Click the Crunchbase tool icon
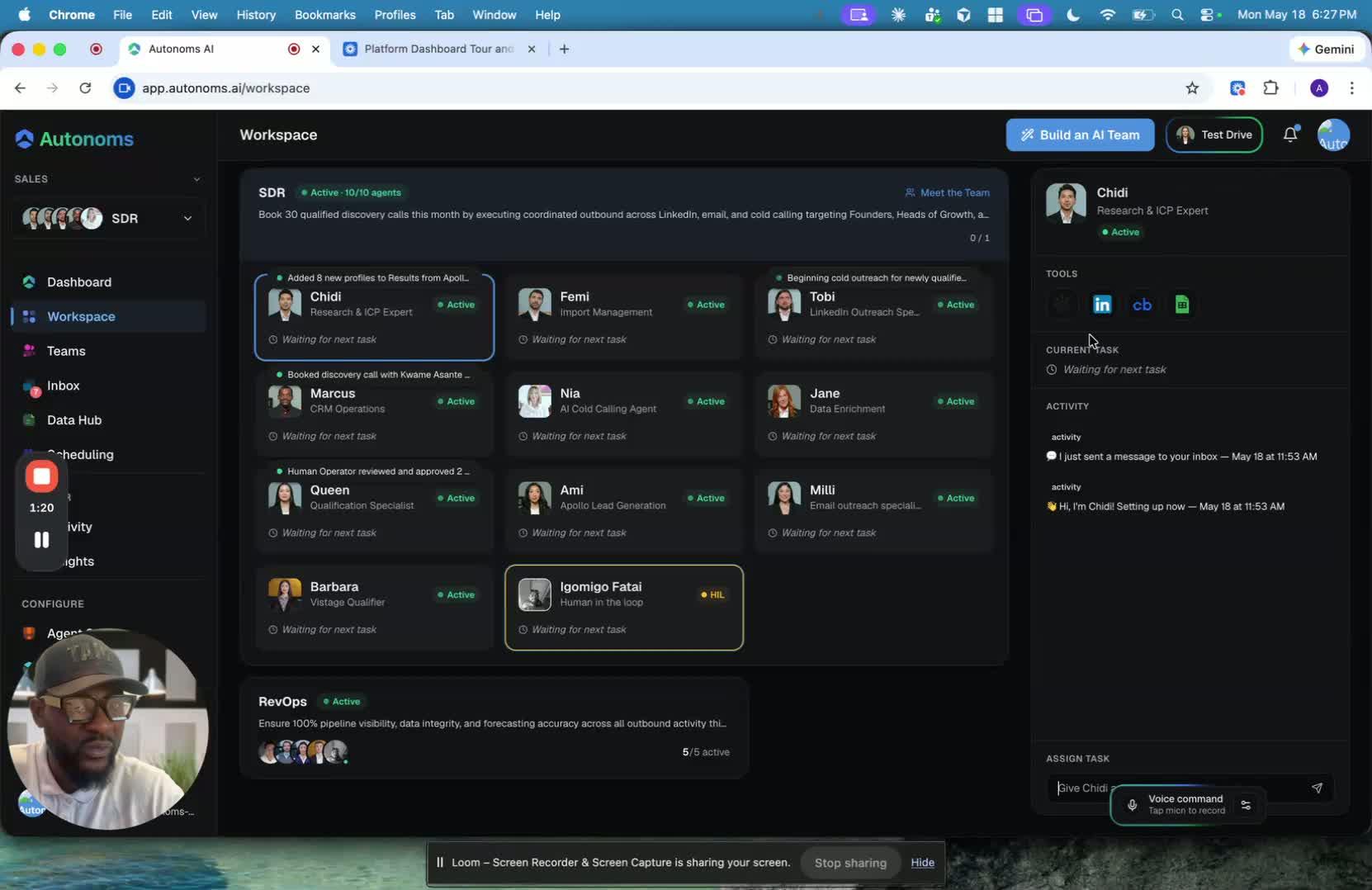 point(1143,305)
